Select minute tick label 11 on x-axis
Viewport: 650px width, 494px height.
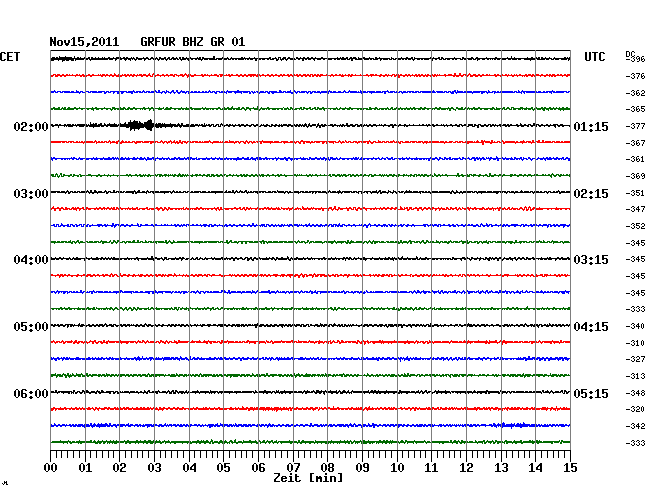coord(431,468)
